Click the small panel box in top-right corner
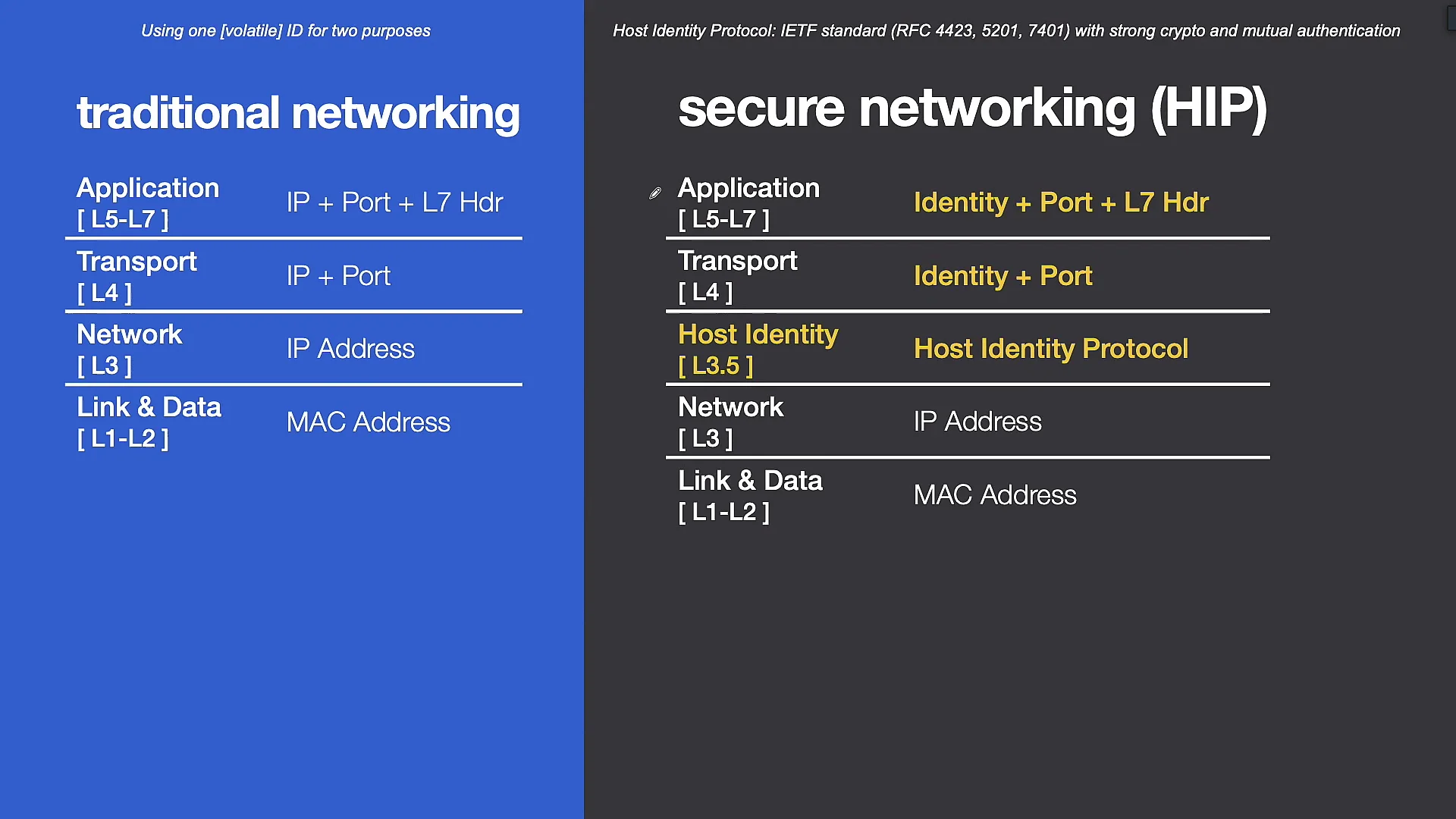Viewport: 1456px width, 819px height. tap(1448, 19)
